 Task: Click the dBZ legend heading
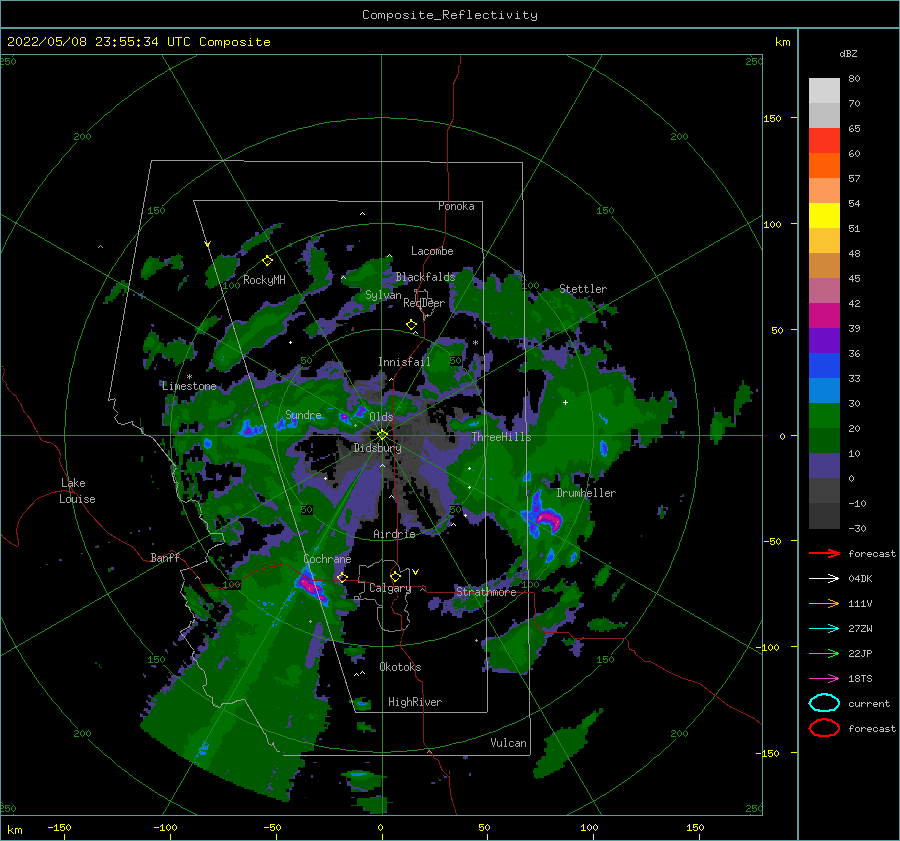pyautogui.click(x=848, y=54)
